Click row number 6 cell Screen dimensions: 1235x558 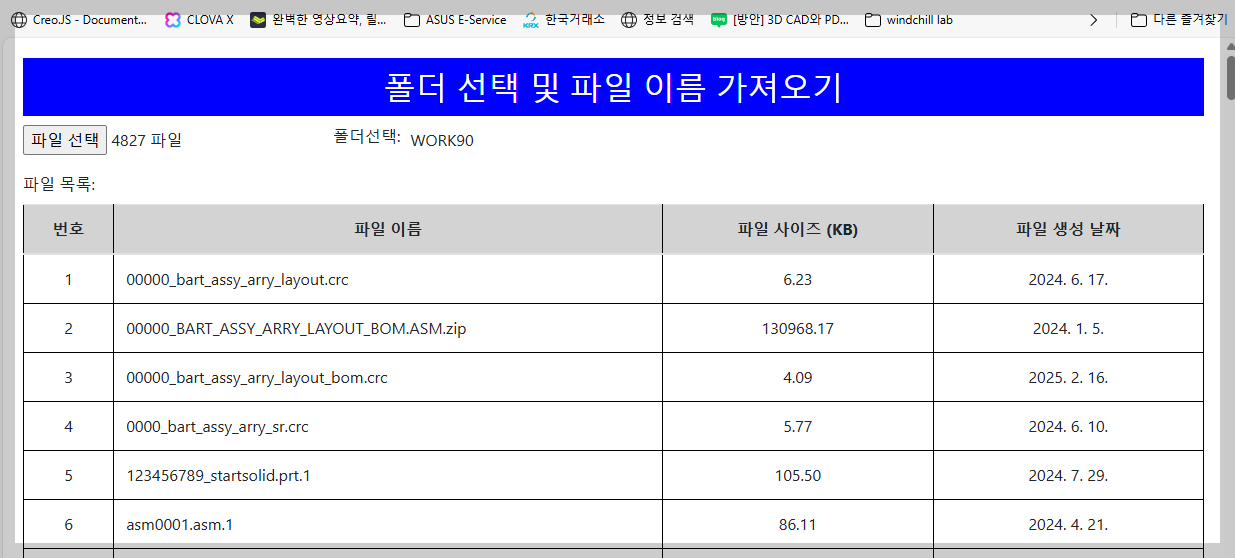pyautogui.click(x=68, y=524)
